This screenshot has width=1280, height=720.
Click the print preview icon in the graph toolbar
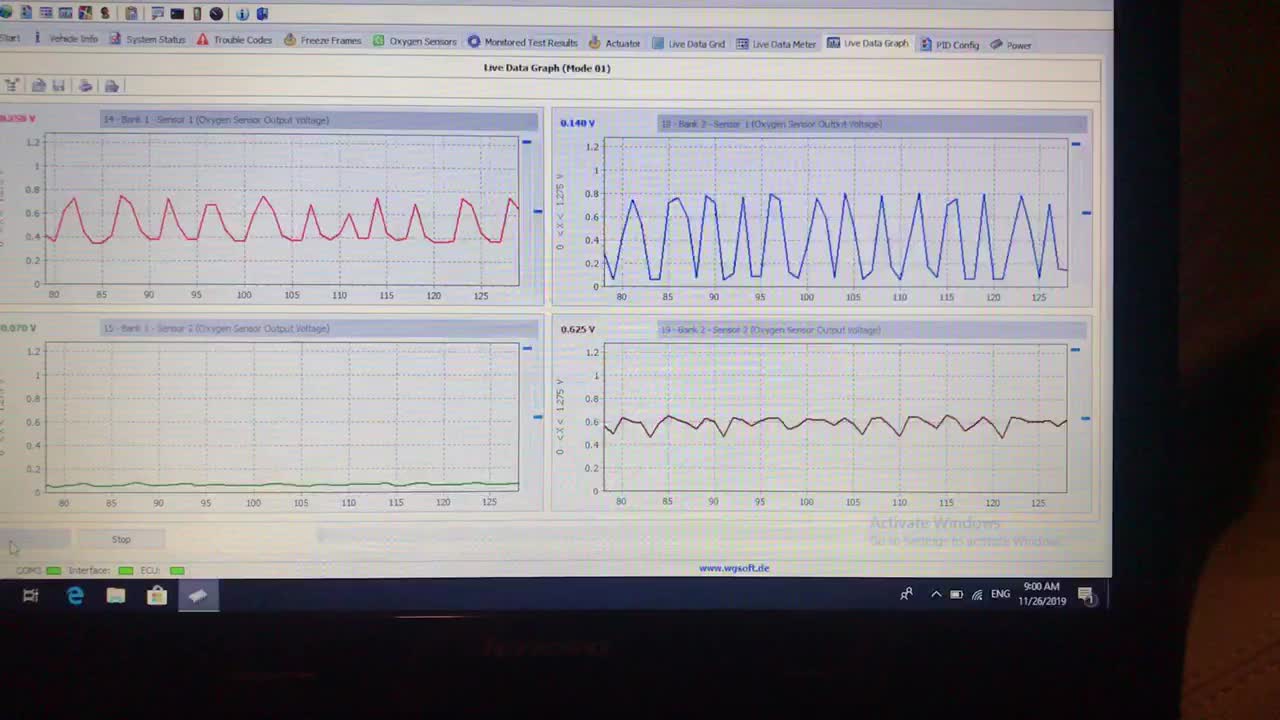point(112,86)
